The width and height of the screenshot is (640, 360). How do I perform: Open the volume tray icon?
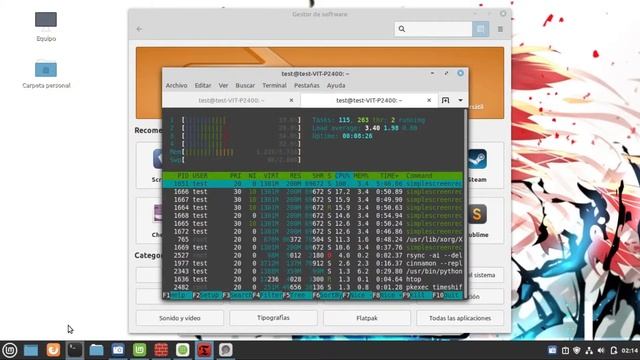pyautogui.click(x=601, y=350)
